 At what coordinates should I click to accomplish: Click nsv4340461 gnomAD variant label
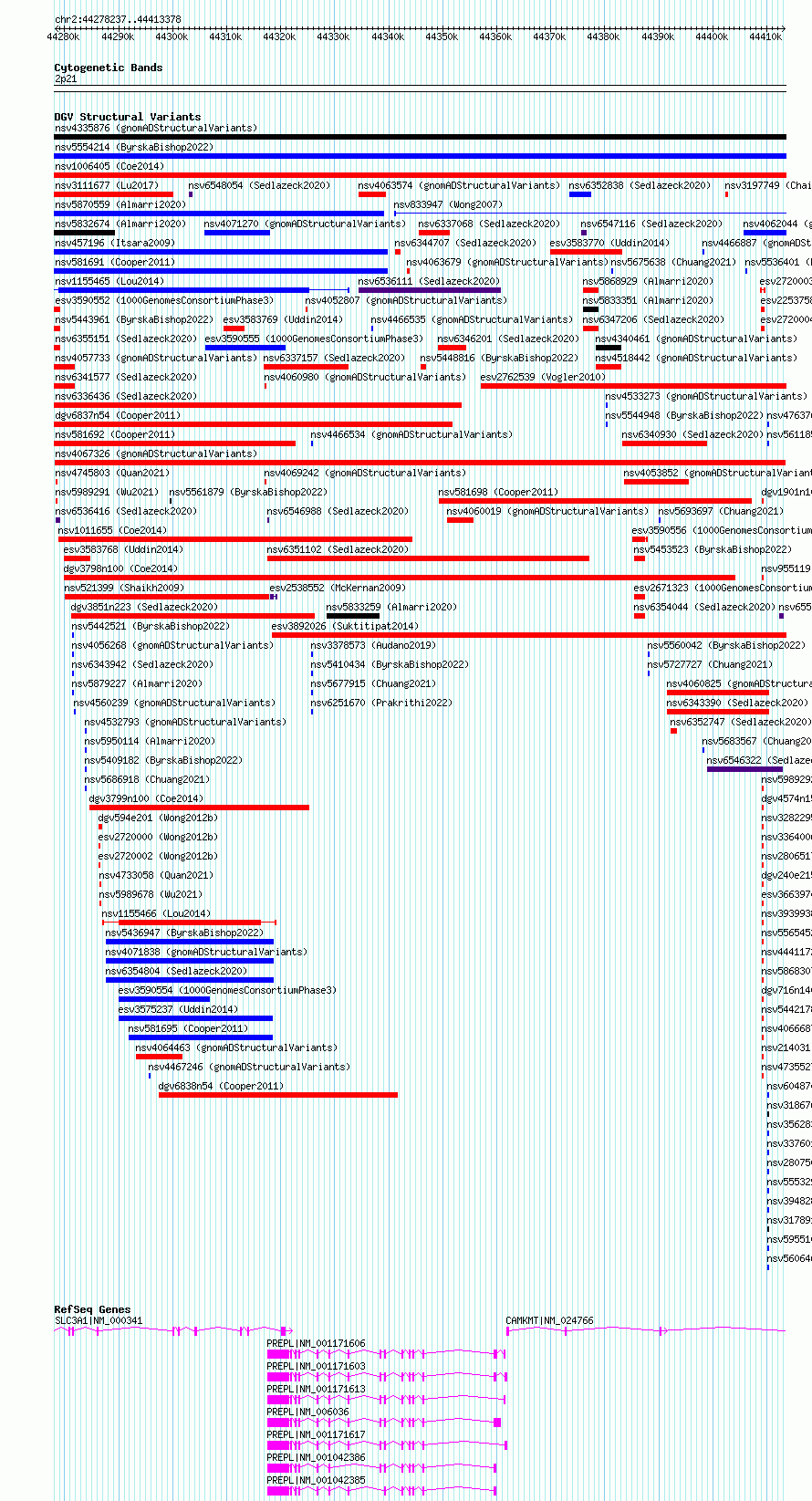tap(697, 339)
